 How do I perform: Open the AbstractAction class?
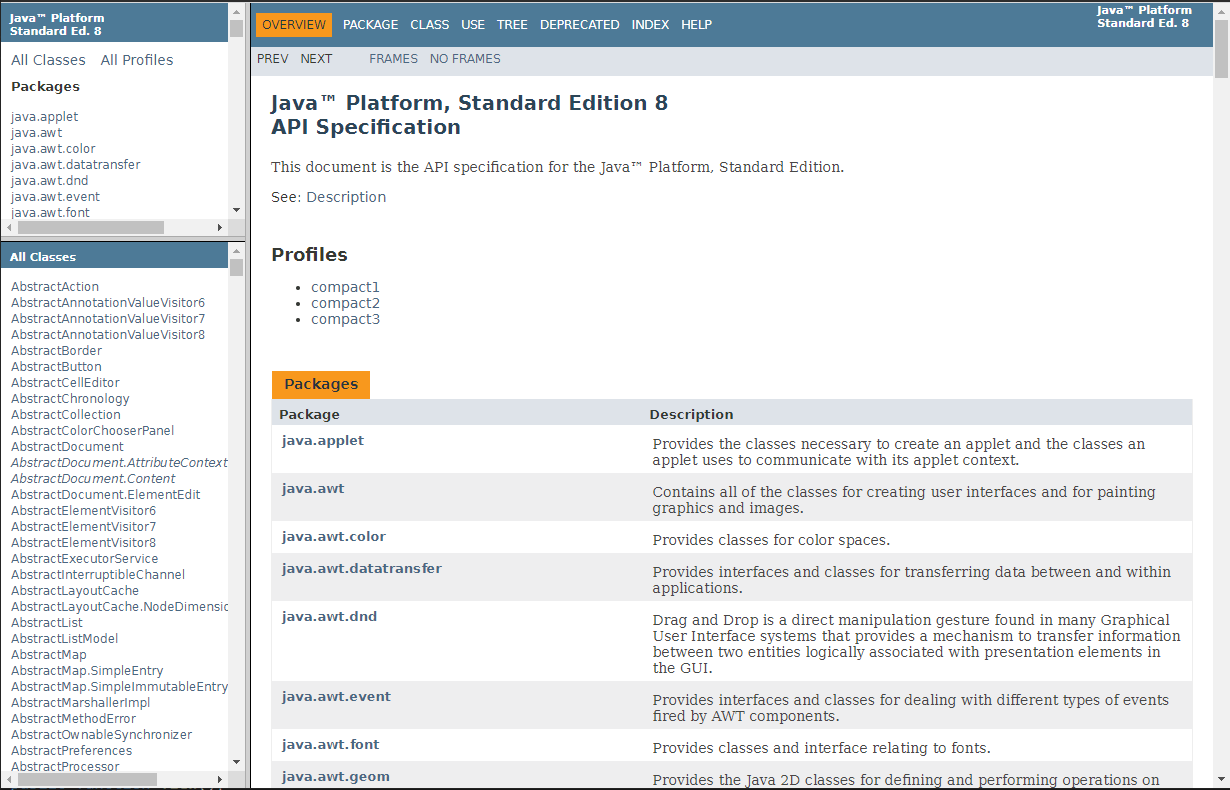(55, 287)
